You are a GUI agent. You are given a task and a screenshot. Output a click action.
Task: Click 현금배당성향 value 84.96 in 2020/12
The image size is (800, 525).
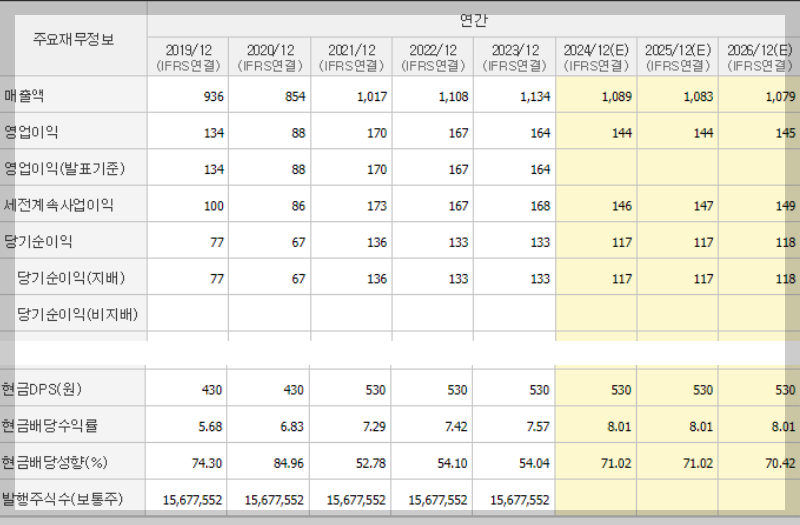point(288,463)
